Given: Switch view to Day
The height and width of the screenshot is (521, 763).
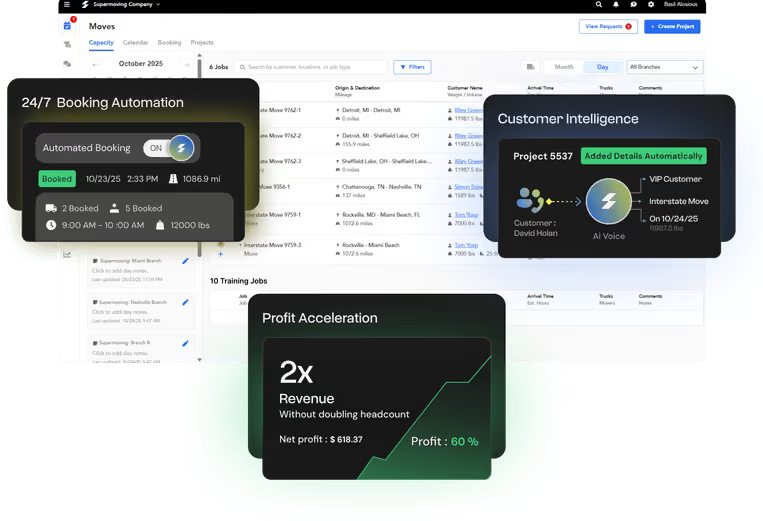Looking at the screenshot, I should click(602, 67).
